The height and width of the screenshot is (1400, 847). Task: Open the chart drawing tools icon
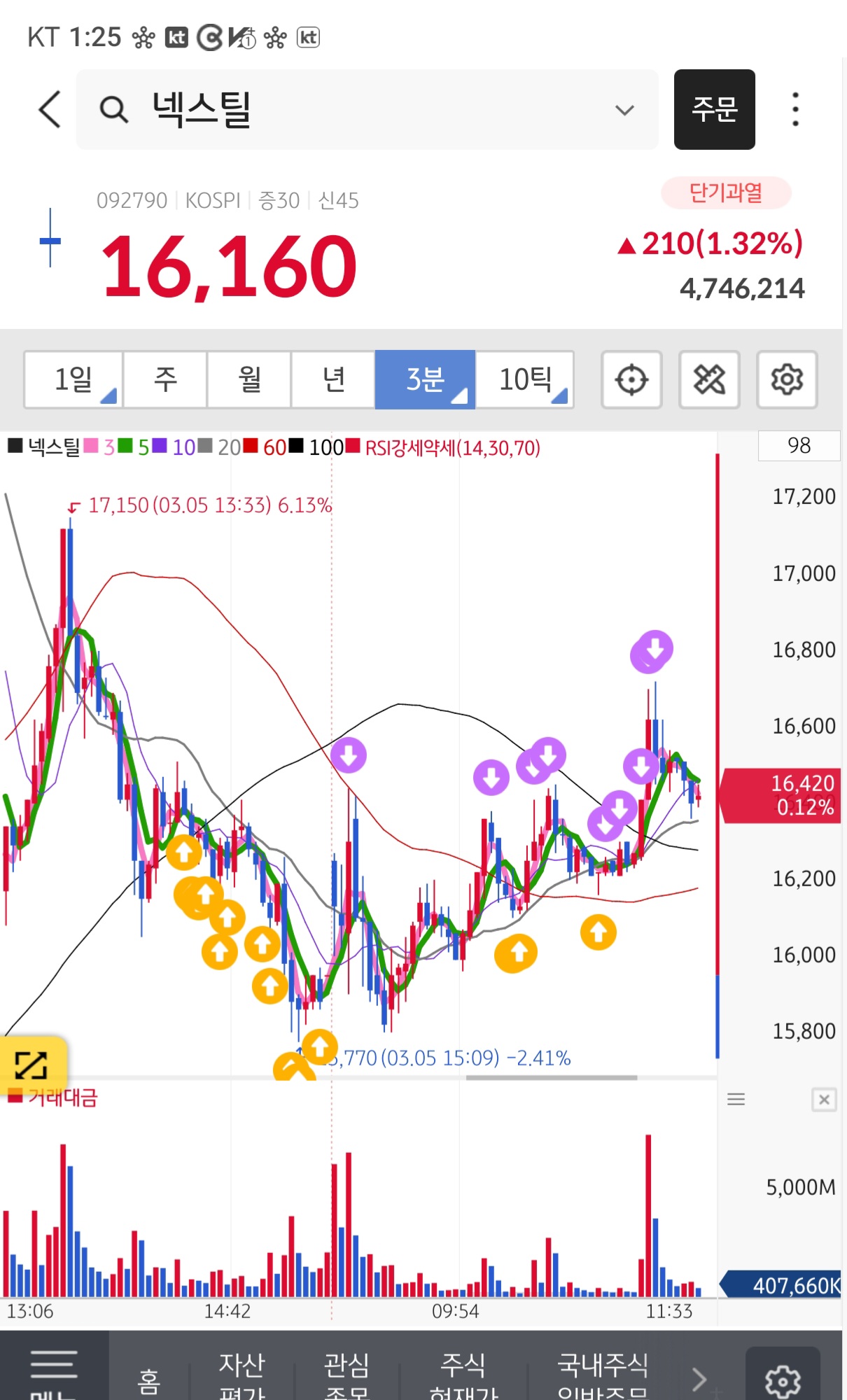[x=709, y=380]
